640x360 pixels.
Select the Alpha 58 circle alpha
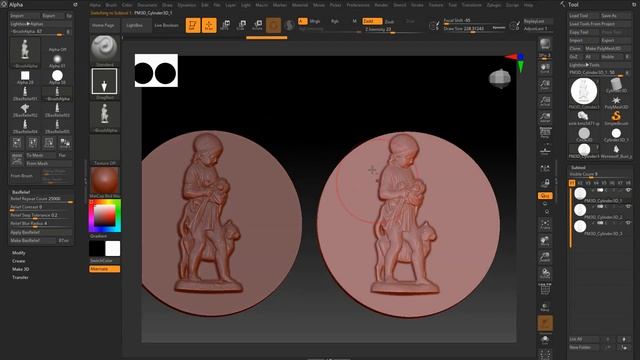57,76
